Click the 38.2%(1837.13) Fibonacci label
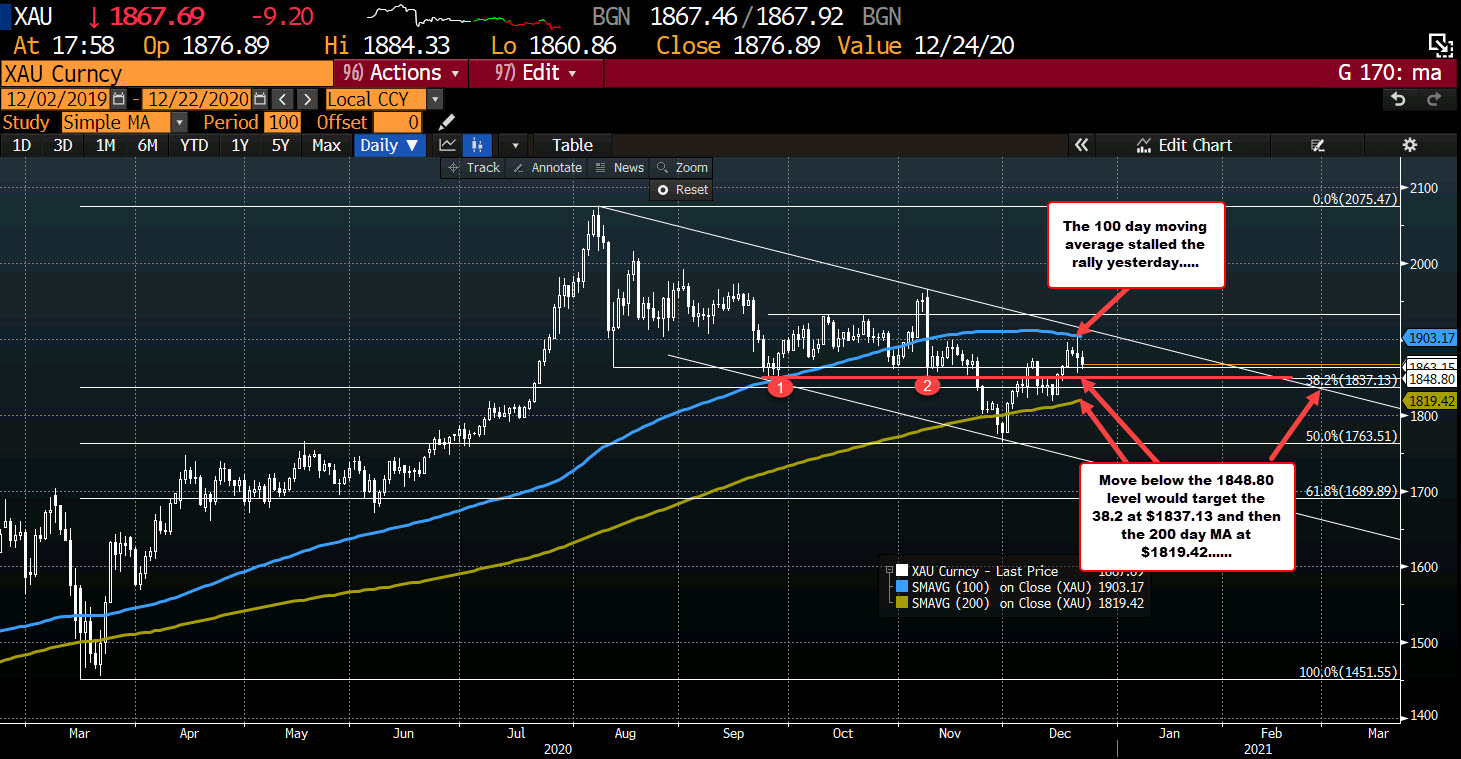The height and width of the screenshot is (759, 1461). [x=1351, y=381]
